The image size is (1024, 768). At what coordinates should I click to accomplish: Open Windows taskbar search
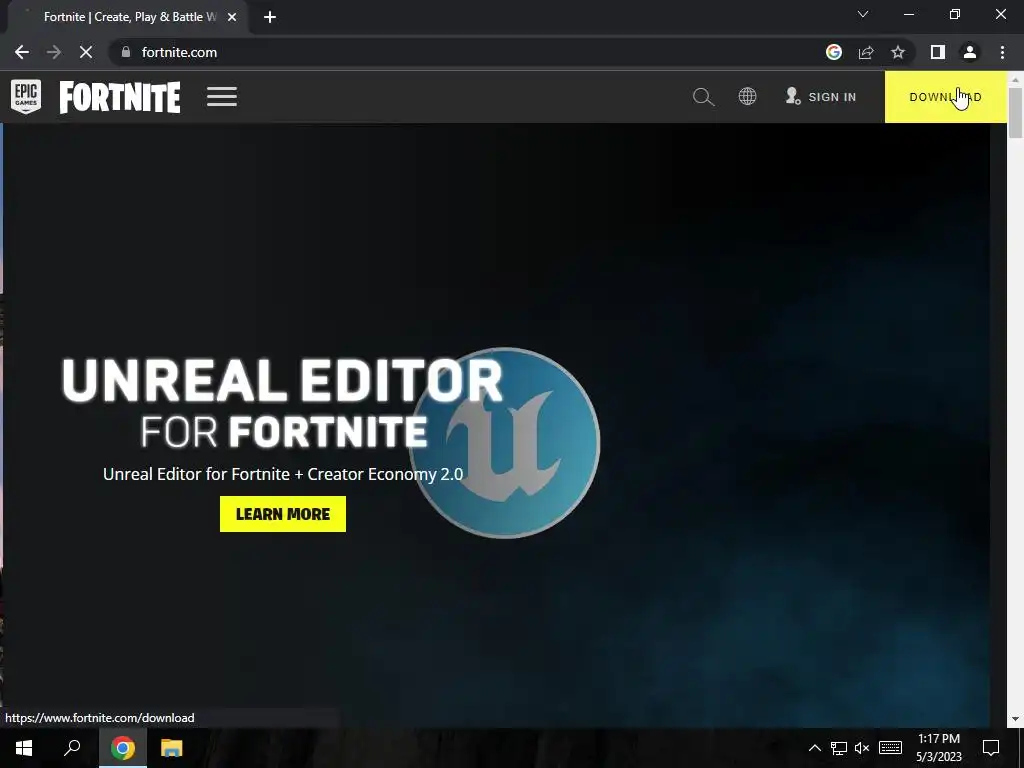72,748
